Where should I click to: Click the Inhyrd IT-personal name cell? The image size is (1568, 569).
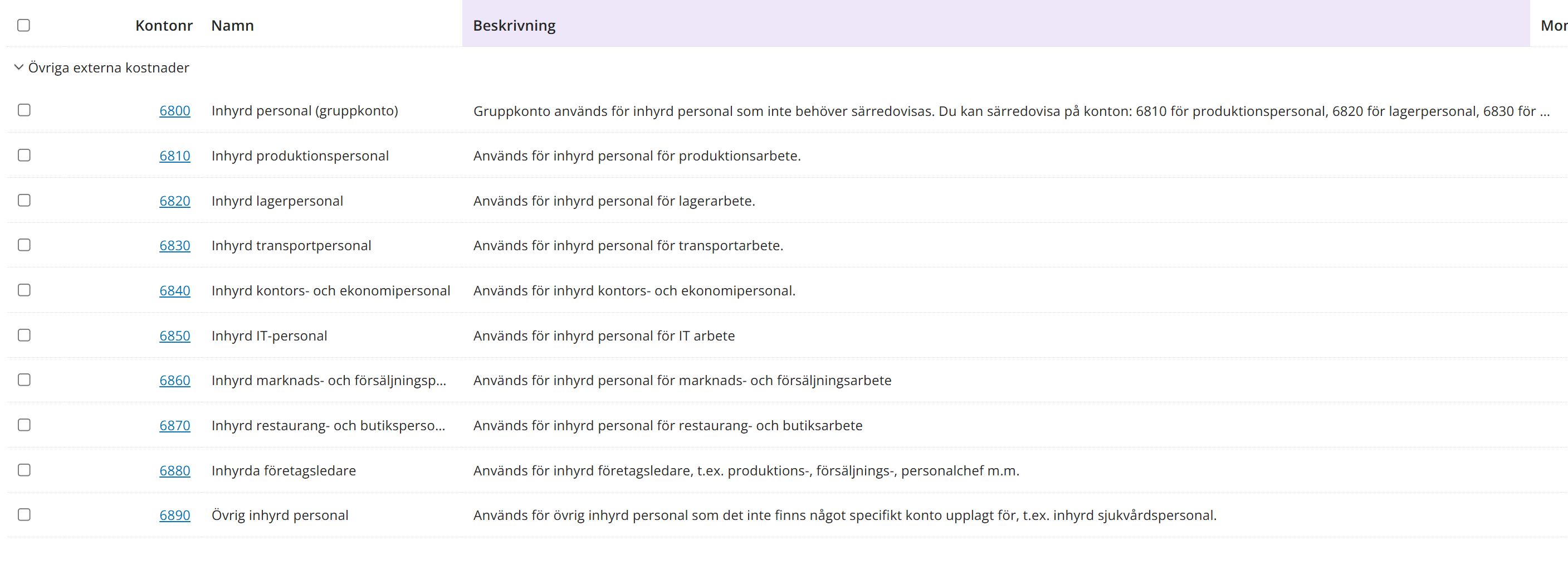point(269,335)
